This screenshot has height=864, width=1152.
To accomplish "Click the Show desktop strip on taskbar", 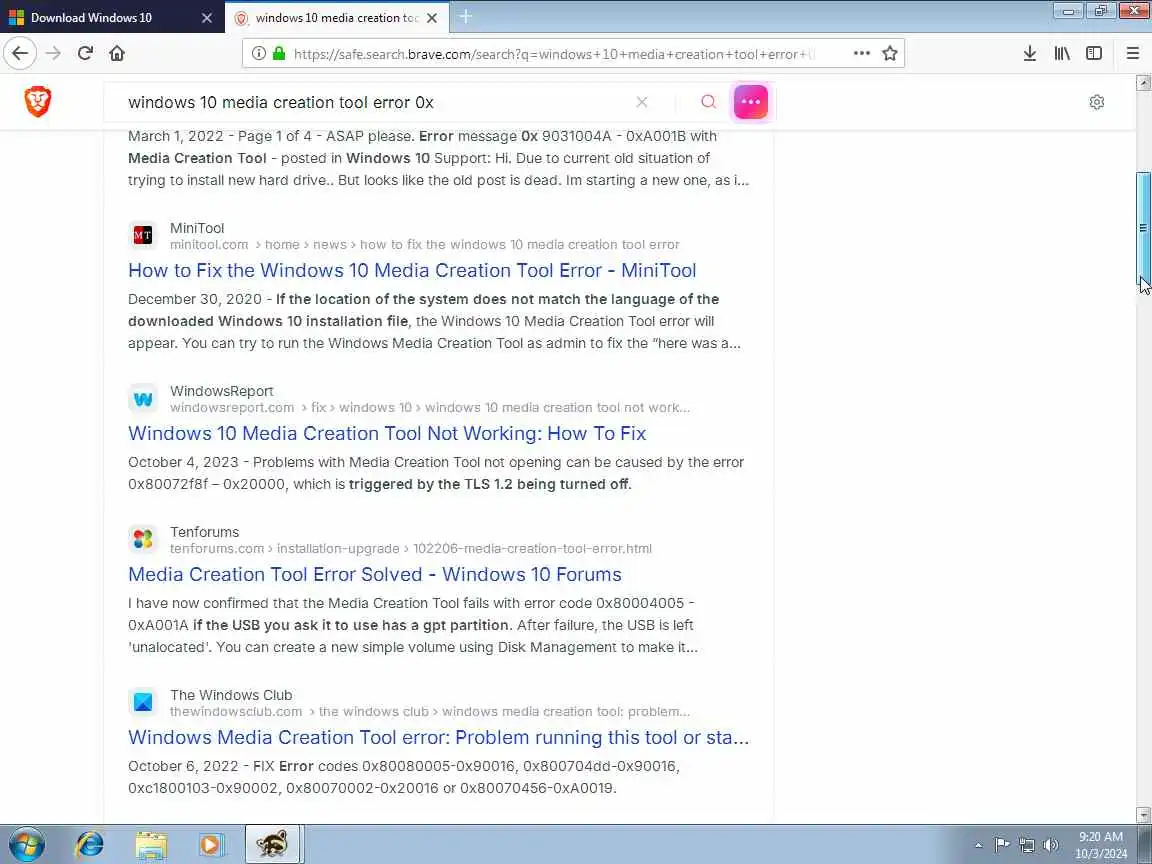I will (x=1145, y=844).
